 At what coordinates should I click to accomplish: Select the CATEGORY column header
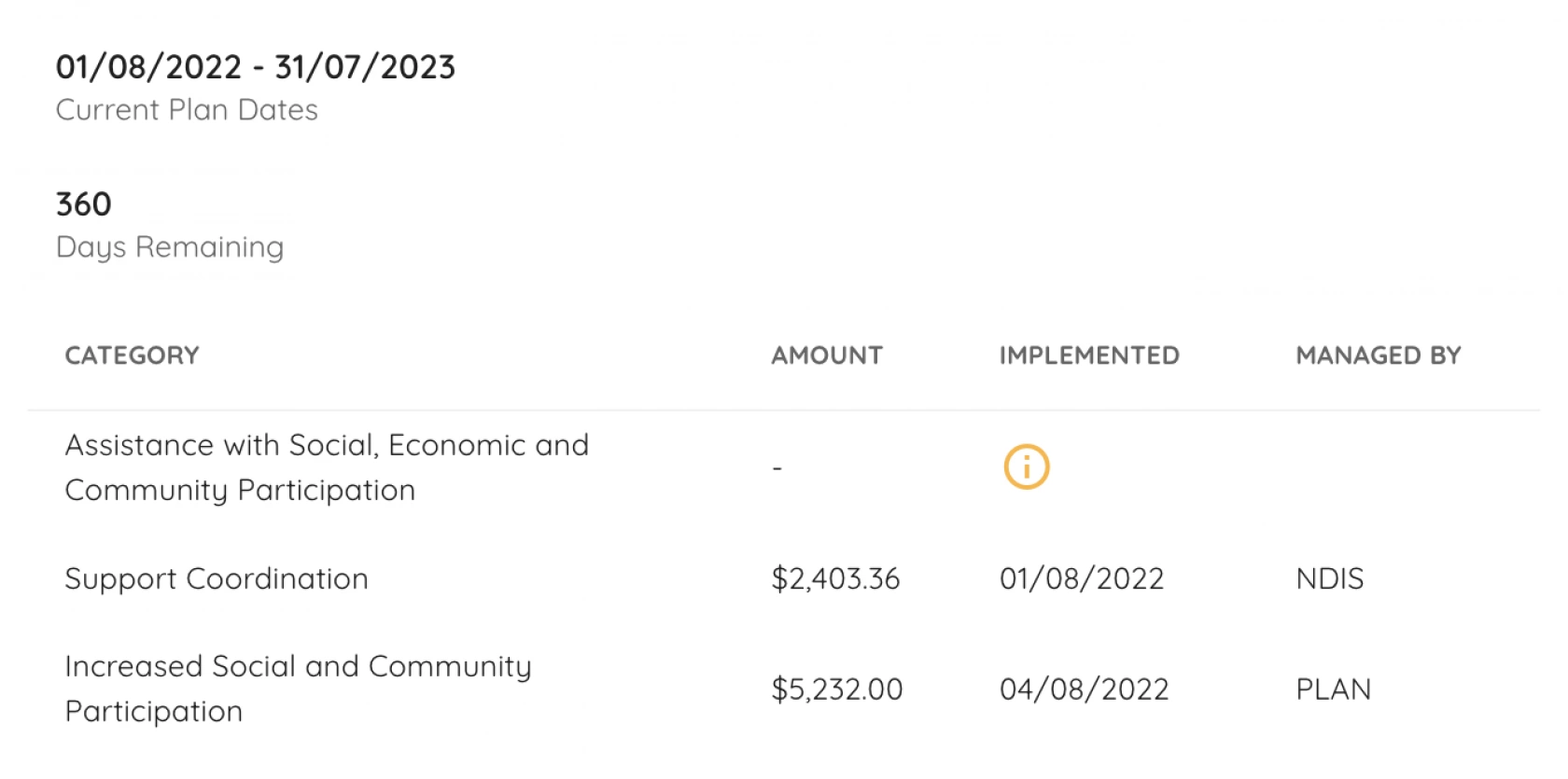click(x=132, y=355)
